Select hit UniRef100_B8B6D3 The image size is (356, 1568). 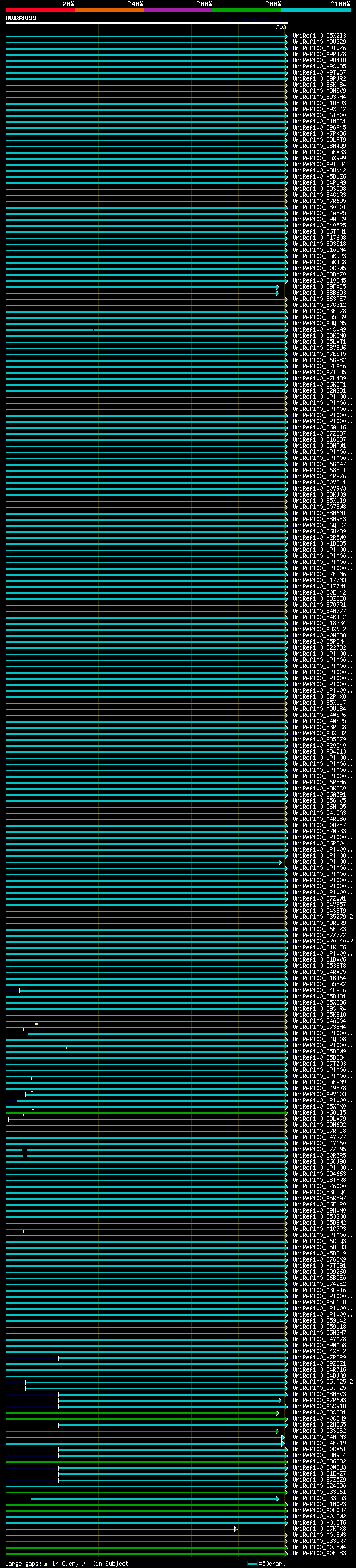click(319, 293)
